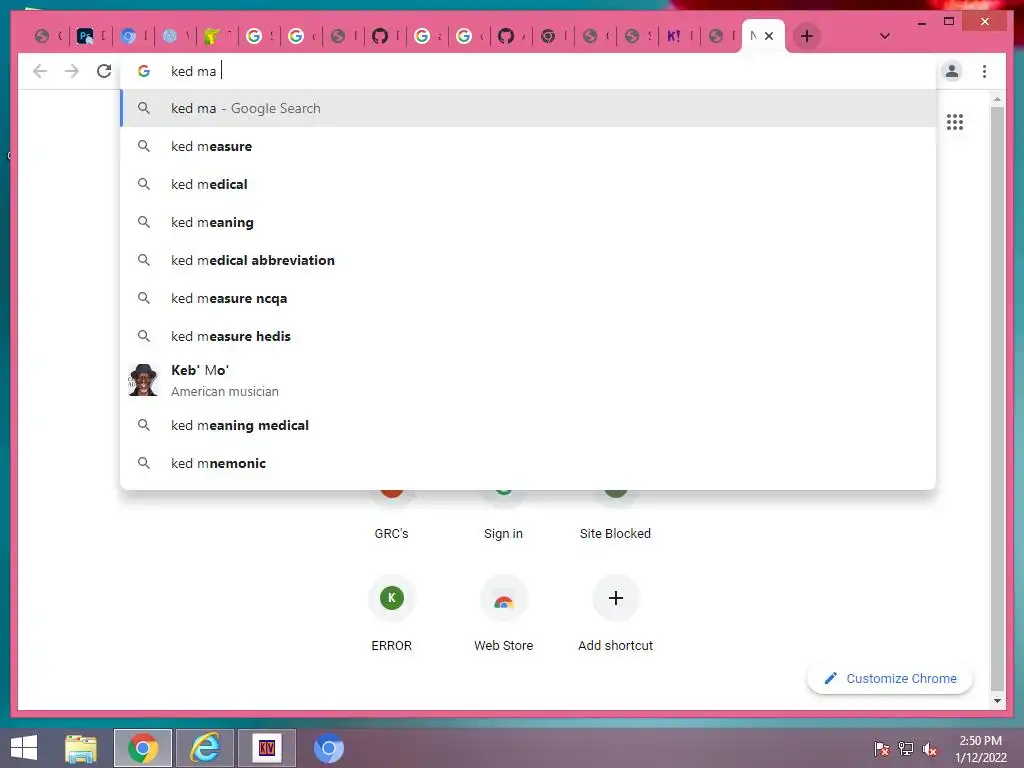Open the KIV taskbar application

click(266, 748)
